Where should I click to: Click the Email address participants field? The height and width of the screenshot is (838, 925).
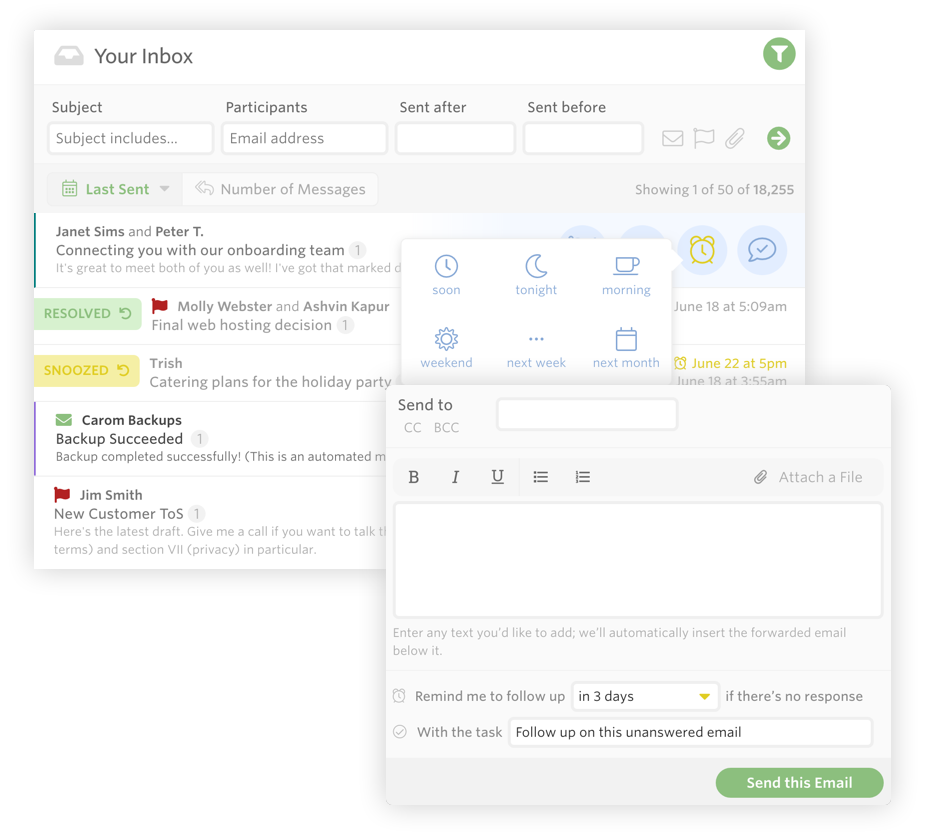pos(304,139)
